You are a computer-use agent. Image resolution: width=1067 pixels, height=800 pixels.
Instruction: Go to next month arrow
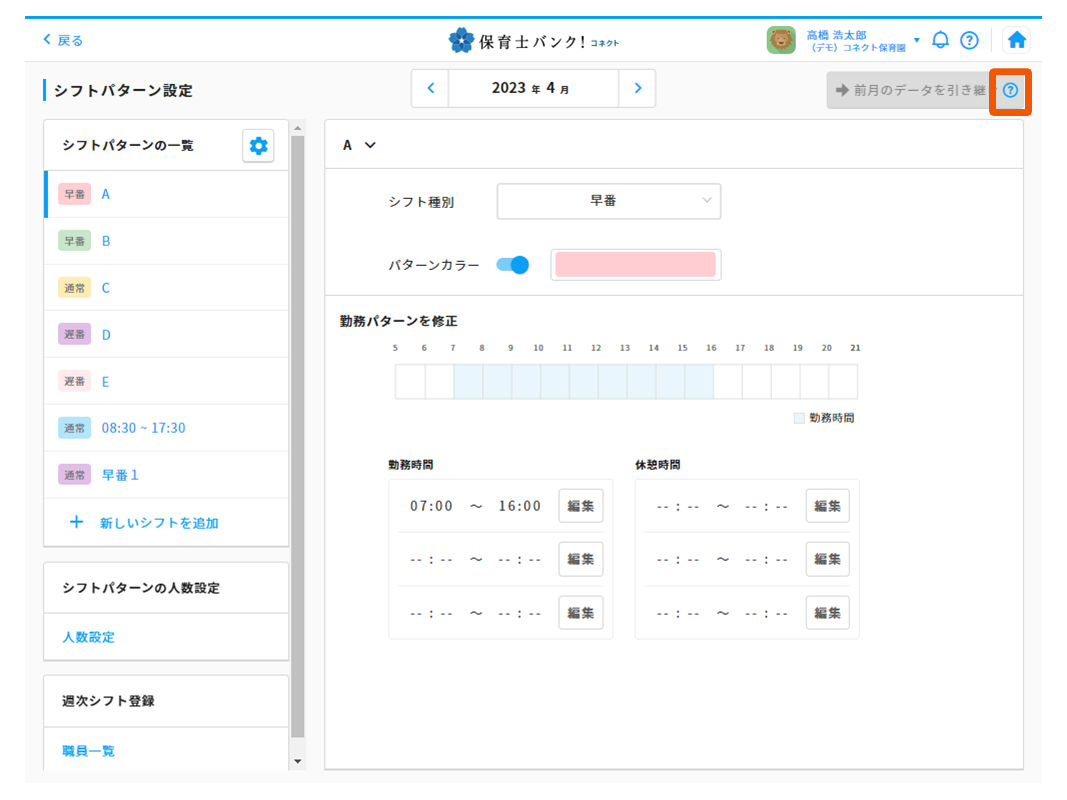click(637, 88)
